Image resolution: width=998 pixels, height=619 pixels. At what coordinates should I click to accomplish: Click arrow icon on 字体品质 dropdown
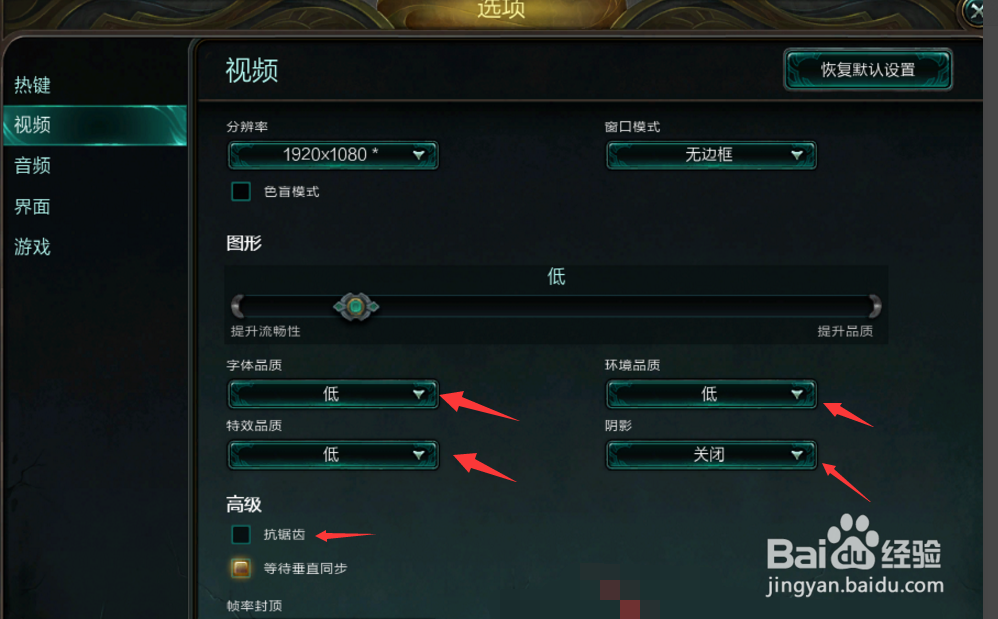coord(418,394)
